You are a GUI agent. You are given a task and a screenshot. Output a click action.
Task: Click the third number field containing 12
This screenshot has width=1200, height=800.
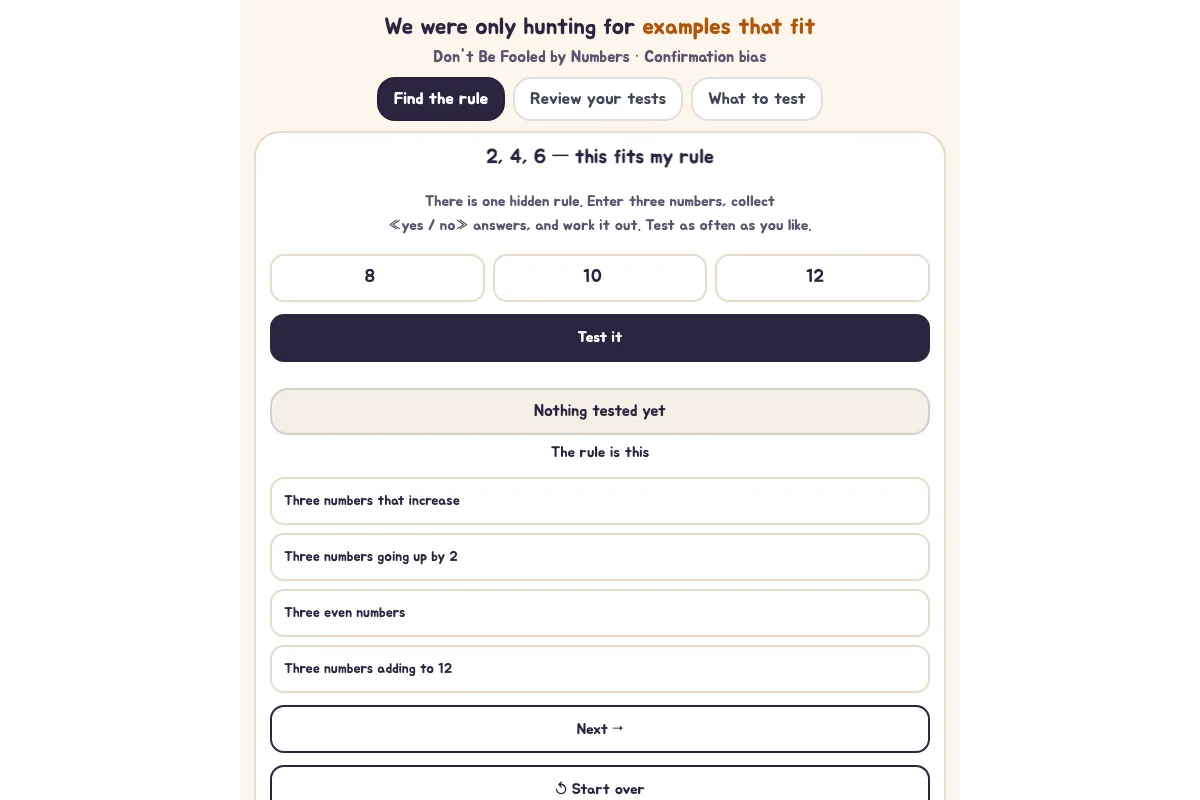(822, 277)
